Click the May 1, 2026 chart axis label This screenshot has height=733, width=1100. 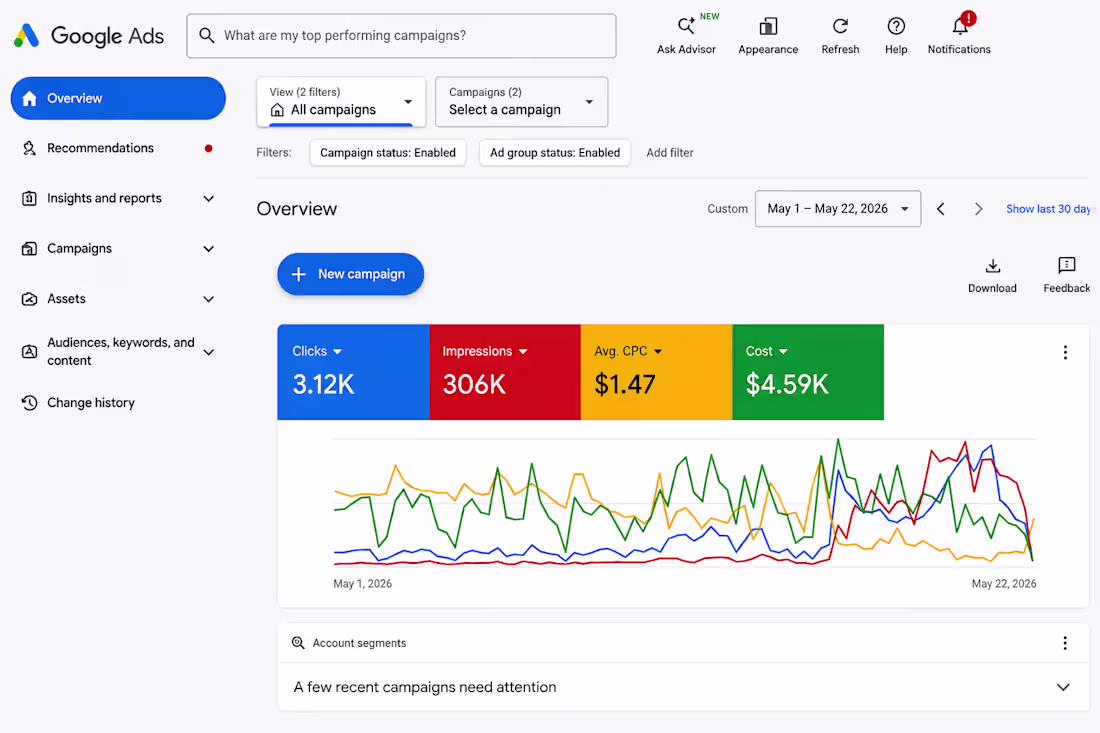point(363,584)
